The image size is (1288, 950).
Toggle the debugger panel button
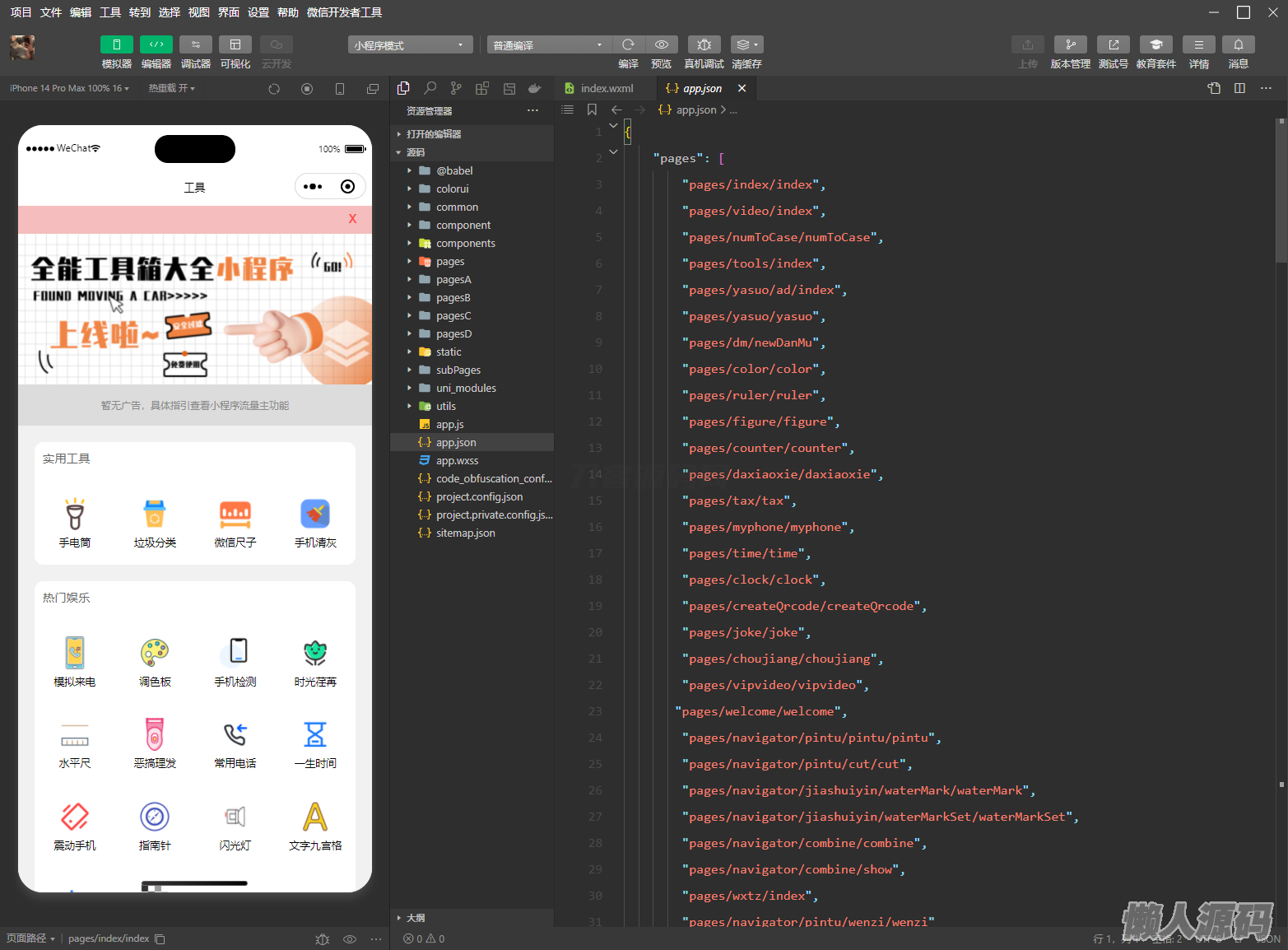[195, 44]
